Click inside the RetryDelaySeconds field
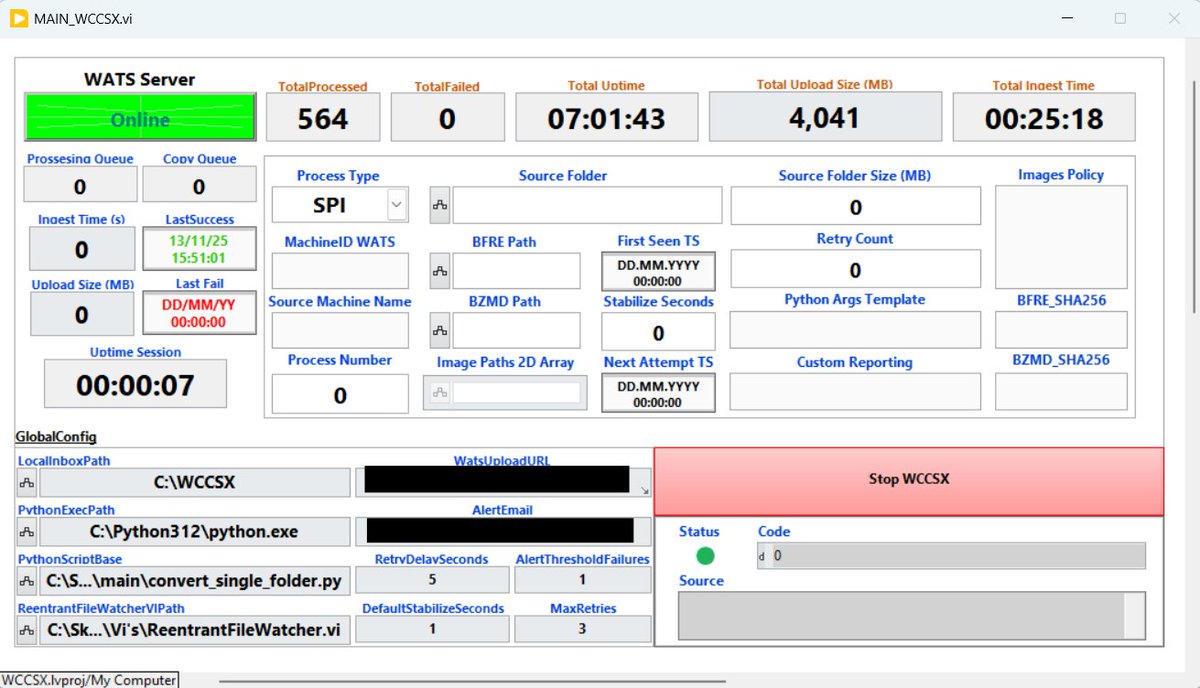Image resolution: width=1200 pixels, height=688 pixels. pyautogui.click(x=432, y=580)
